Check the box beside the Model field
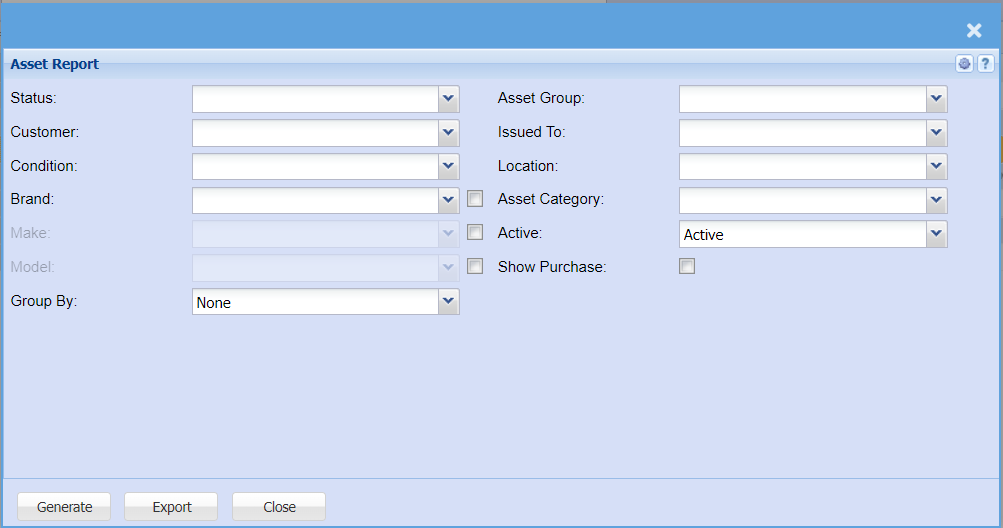The image size is (1003, 528). (x=475, y=267)
